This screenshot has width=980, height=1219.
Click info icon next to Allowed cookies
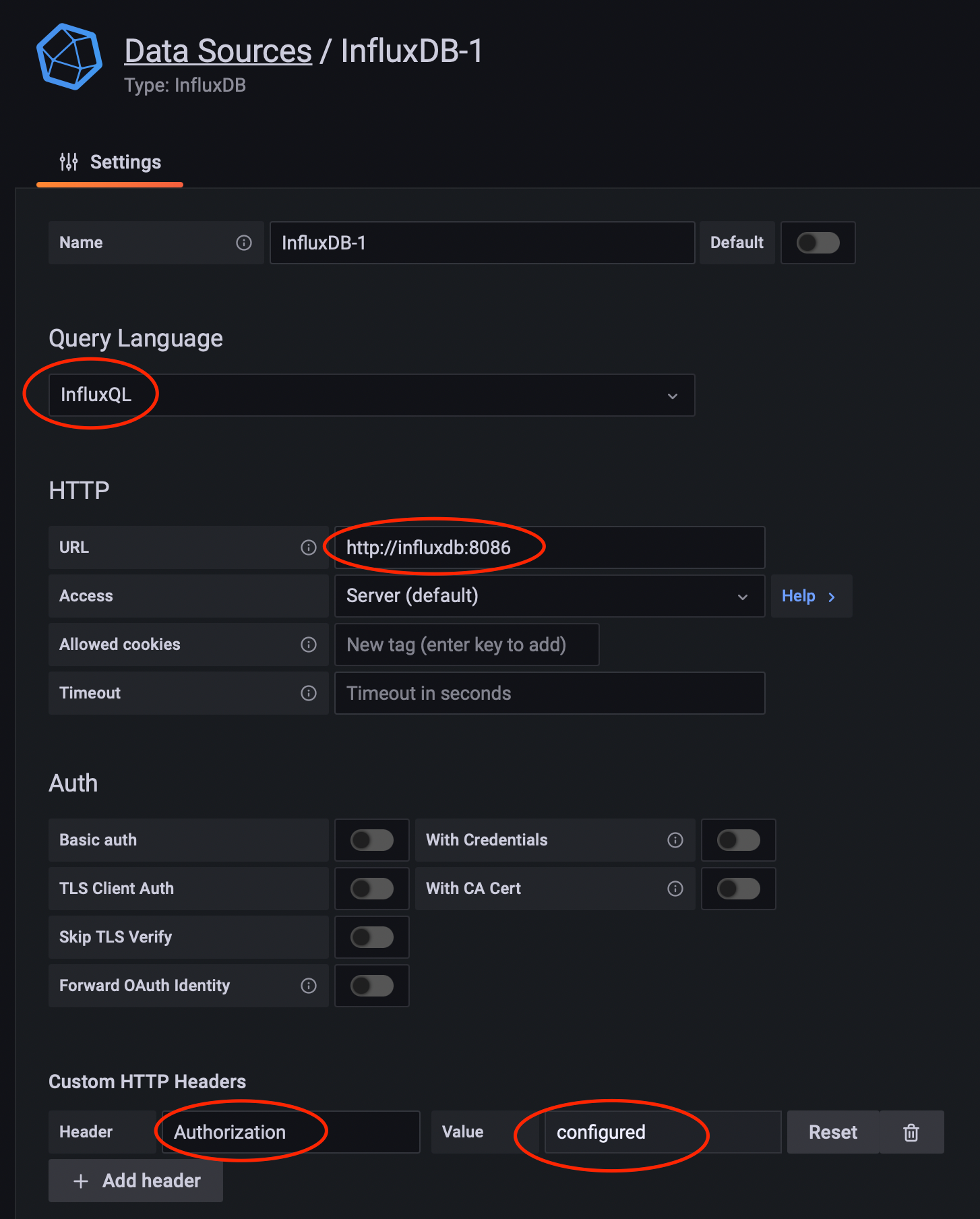click(x=309, y=645)
